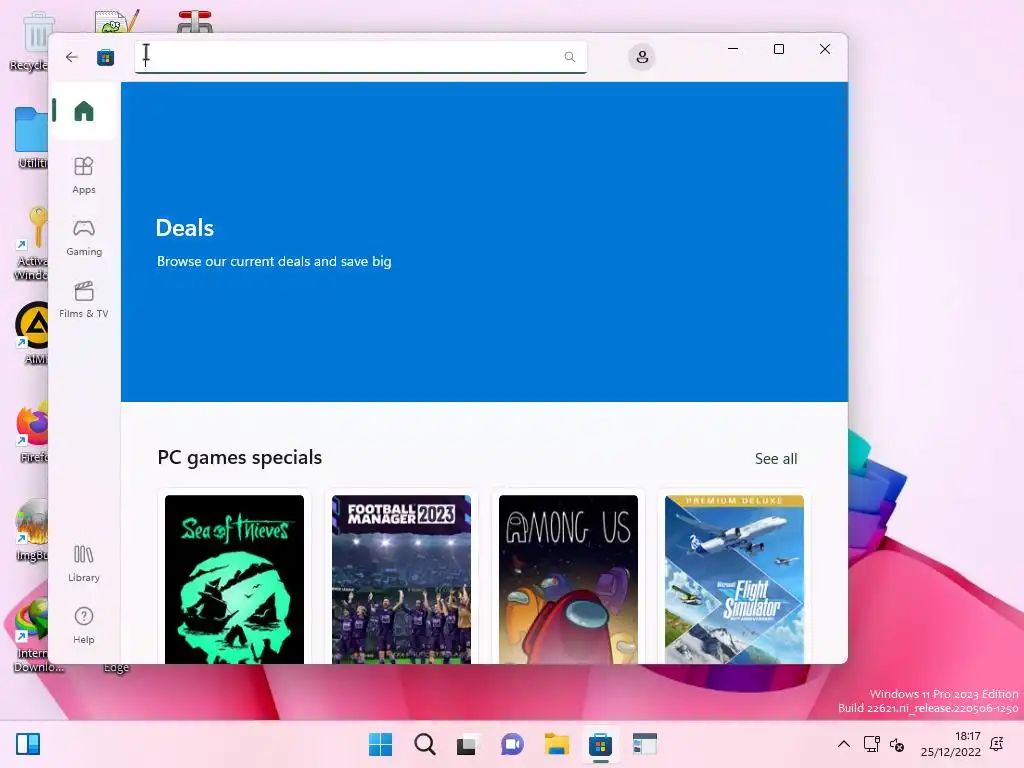Viewport: 1024px width, 768px height.
Task: Click the magnifier icon in the search box
Action: [x=569, y=57]
